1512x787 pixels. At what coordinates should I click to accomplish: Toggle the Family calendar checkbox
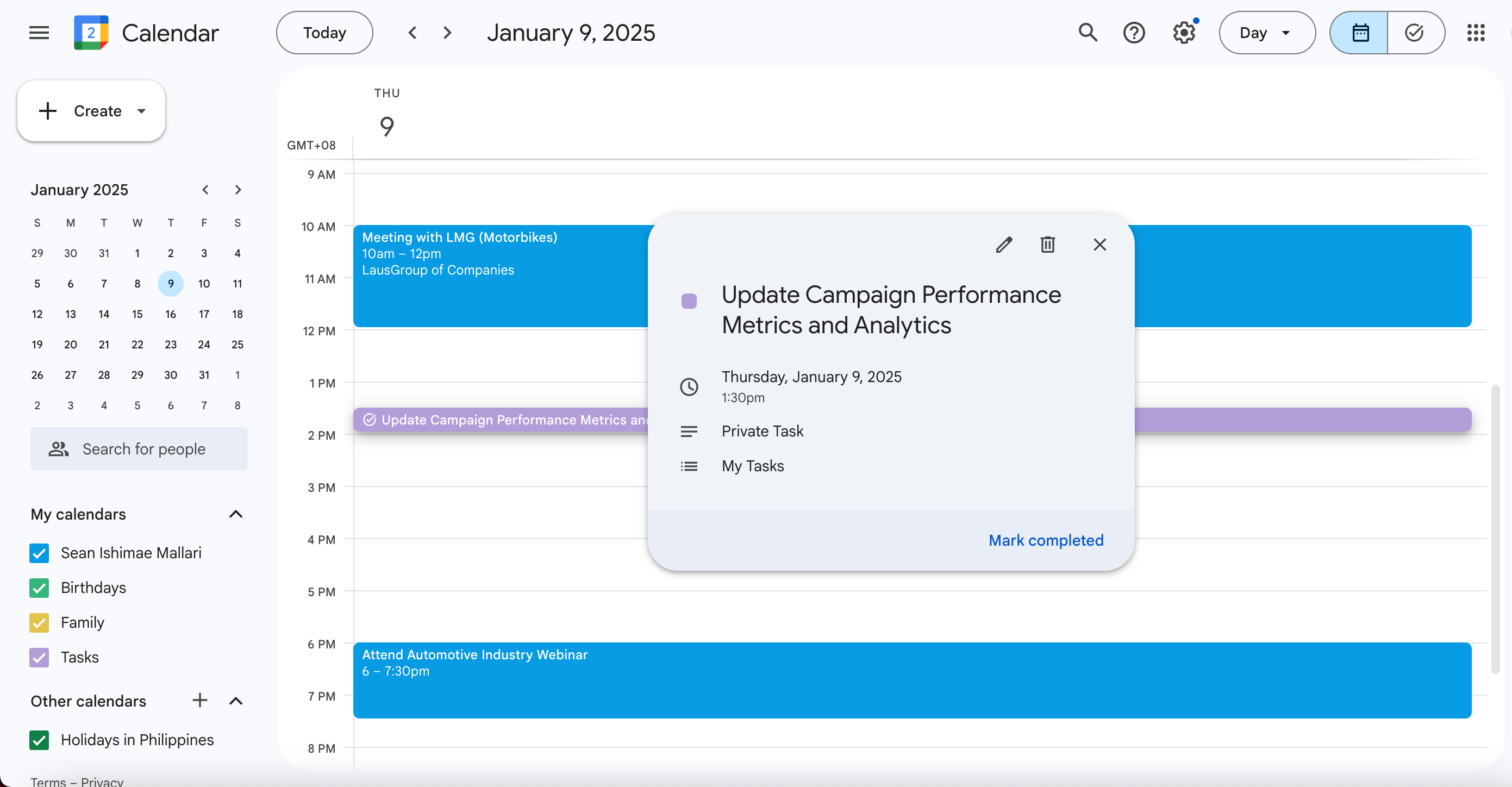[x=39, y=622]
